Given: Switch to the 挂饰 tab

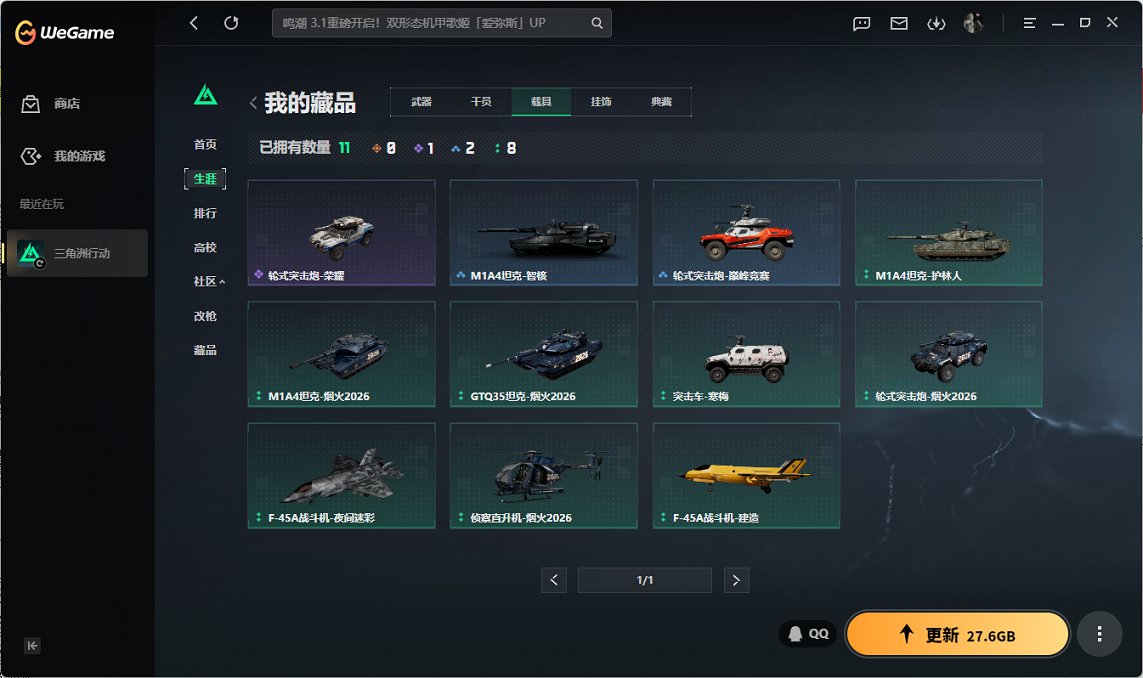Looking at the screenshot, I should point(601,101).
